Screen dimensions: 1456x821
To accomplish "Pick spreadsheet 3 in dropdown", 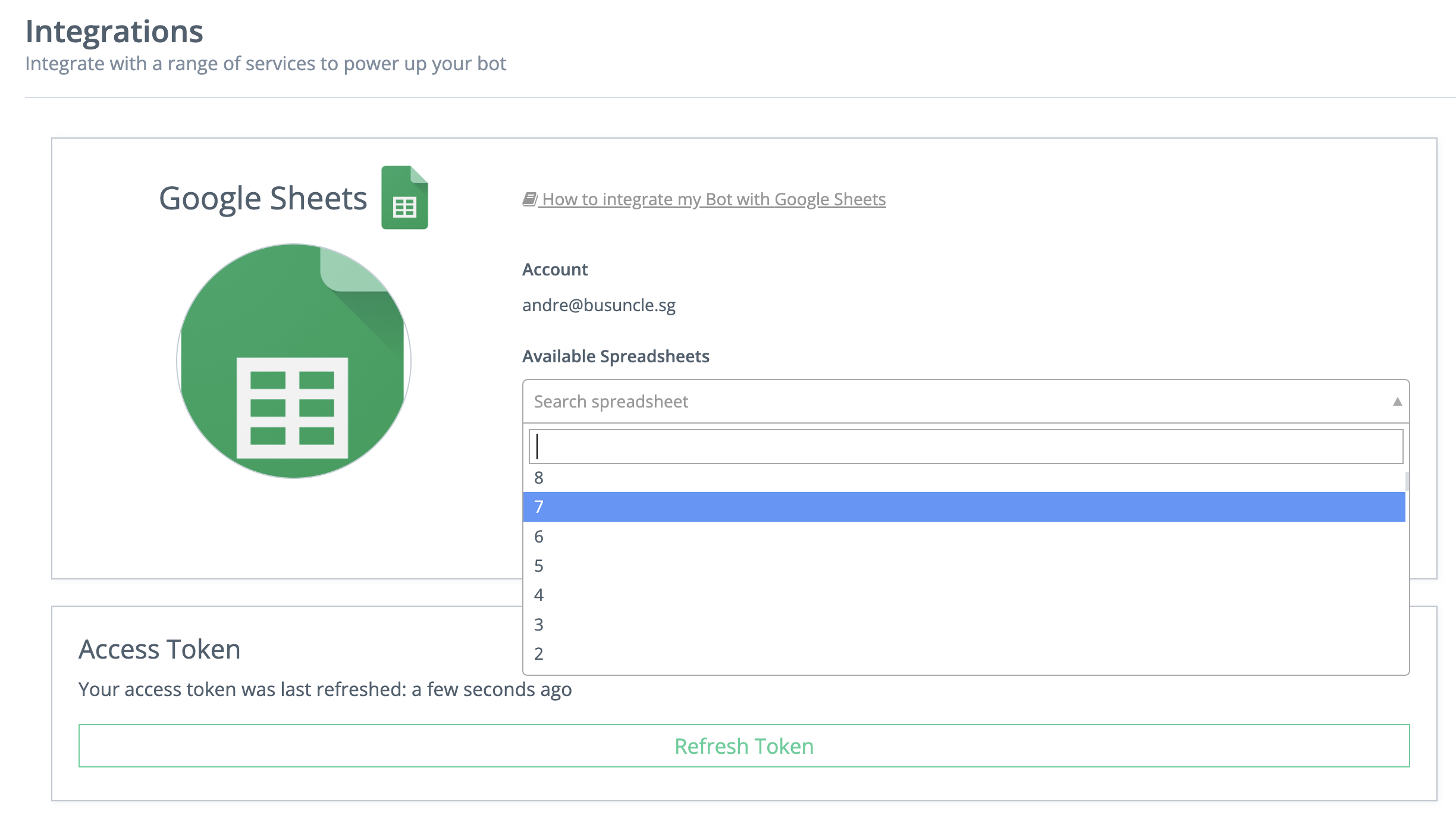I will click(964, 625).
